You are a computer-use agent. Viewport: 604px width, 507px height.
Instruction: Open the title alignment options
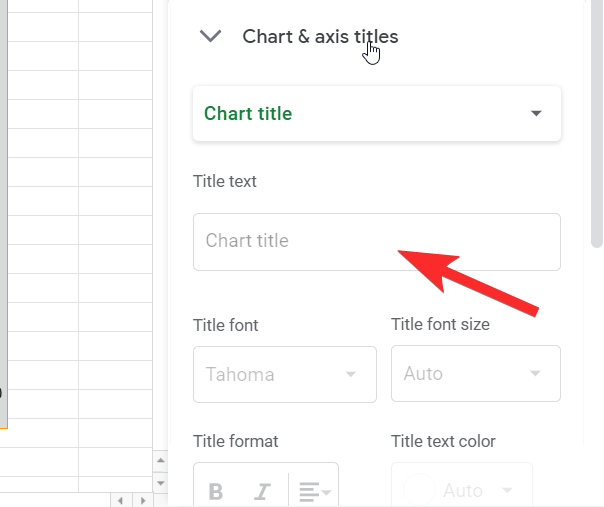pos(314,491)
